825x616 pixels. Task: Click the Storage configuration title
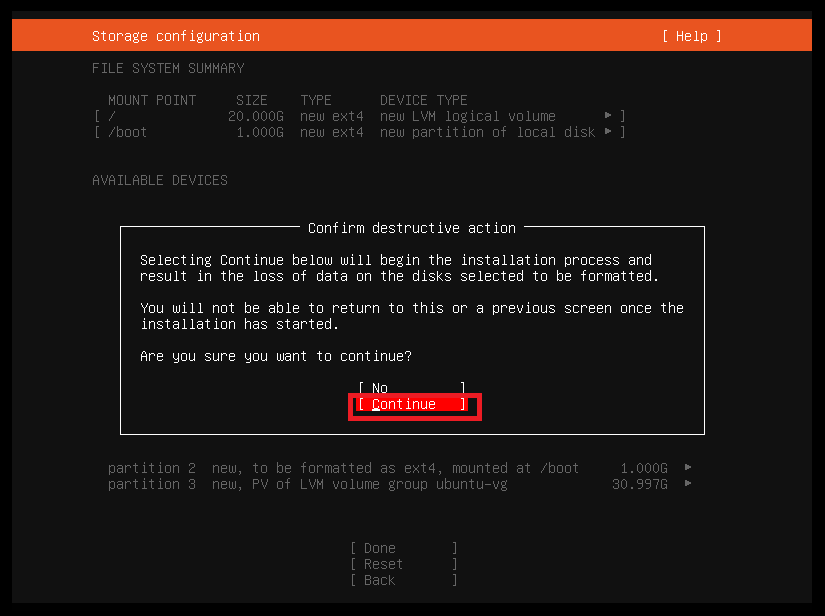tap(175, 36)
